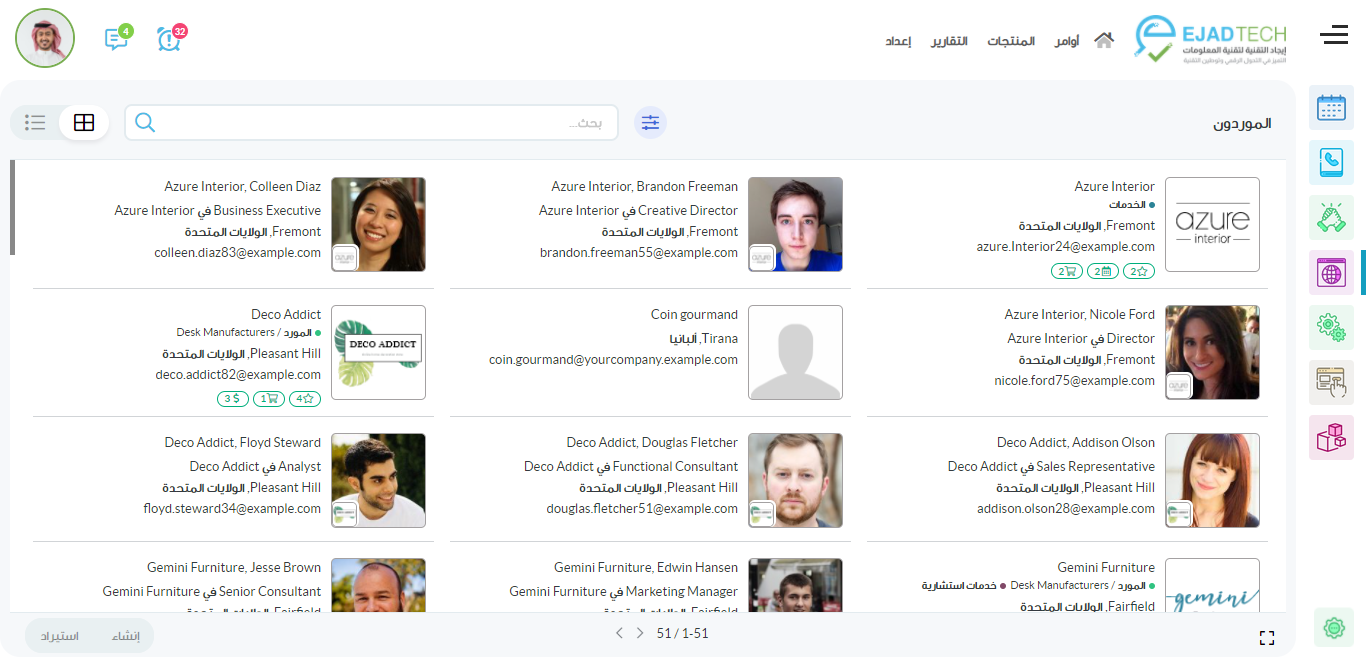The image size is (1366, 657).
Task: Open the phone contacts sidebar icon
Action: coord(1331,162)
